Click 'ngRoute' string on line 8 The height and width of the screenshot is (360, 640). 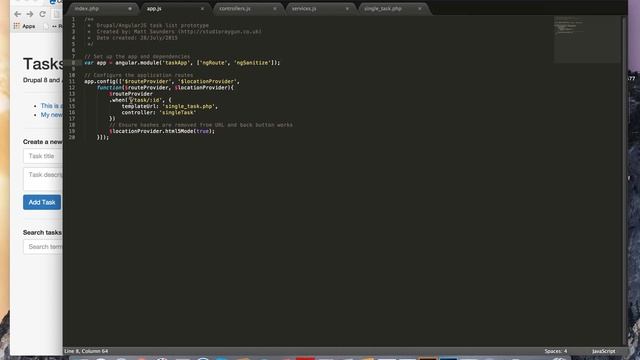pos(213,62)
